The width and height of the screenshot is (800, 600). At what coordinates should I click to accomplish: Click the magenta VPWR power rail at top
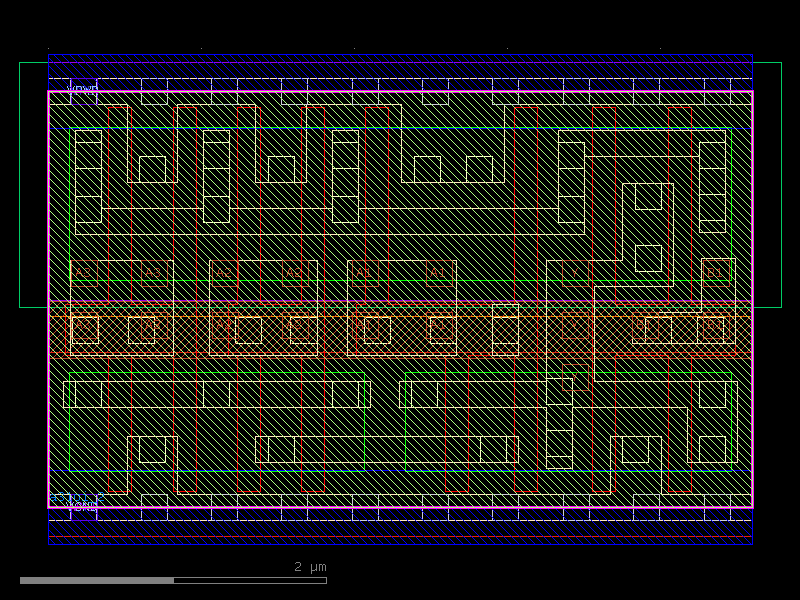400,91
